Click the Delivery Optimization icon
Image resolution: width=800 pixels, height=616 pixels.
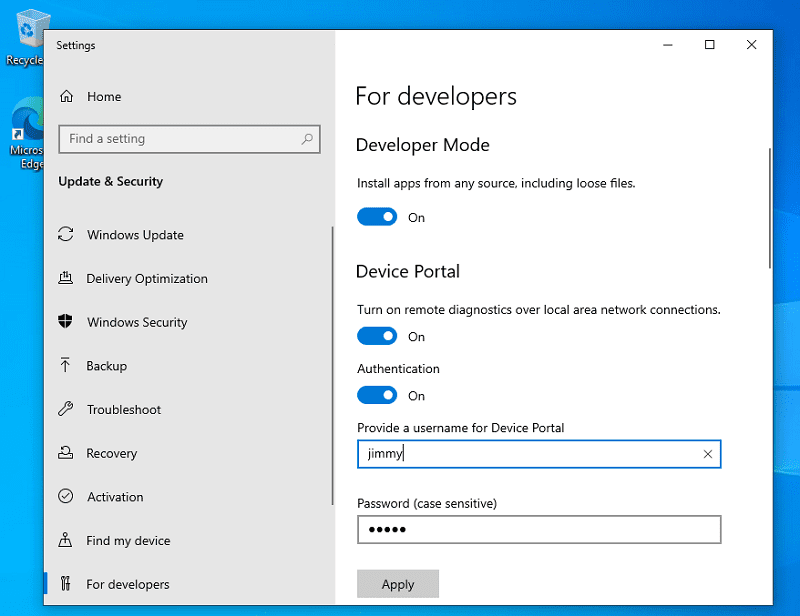click(65, 278)
